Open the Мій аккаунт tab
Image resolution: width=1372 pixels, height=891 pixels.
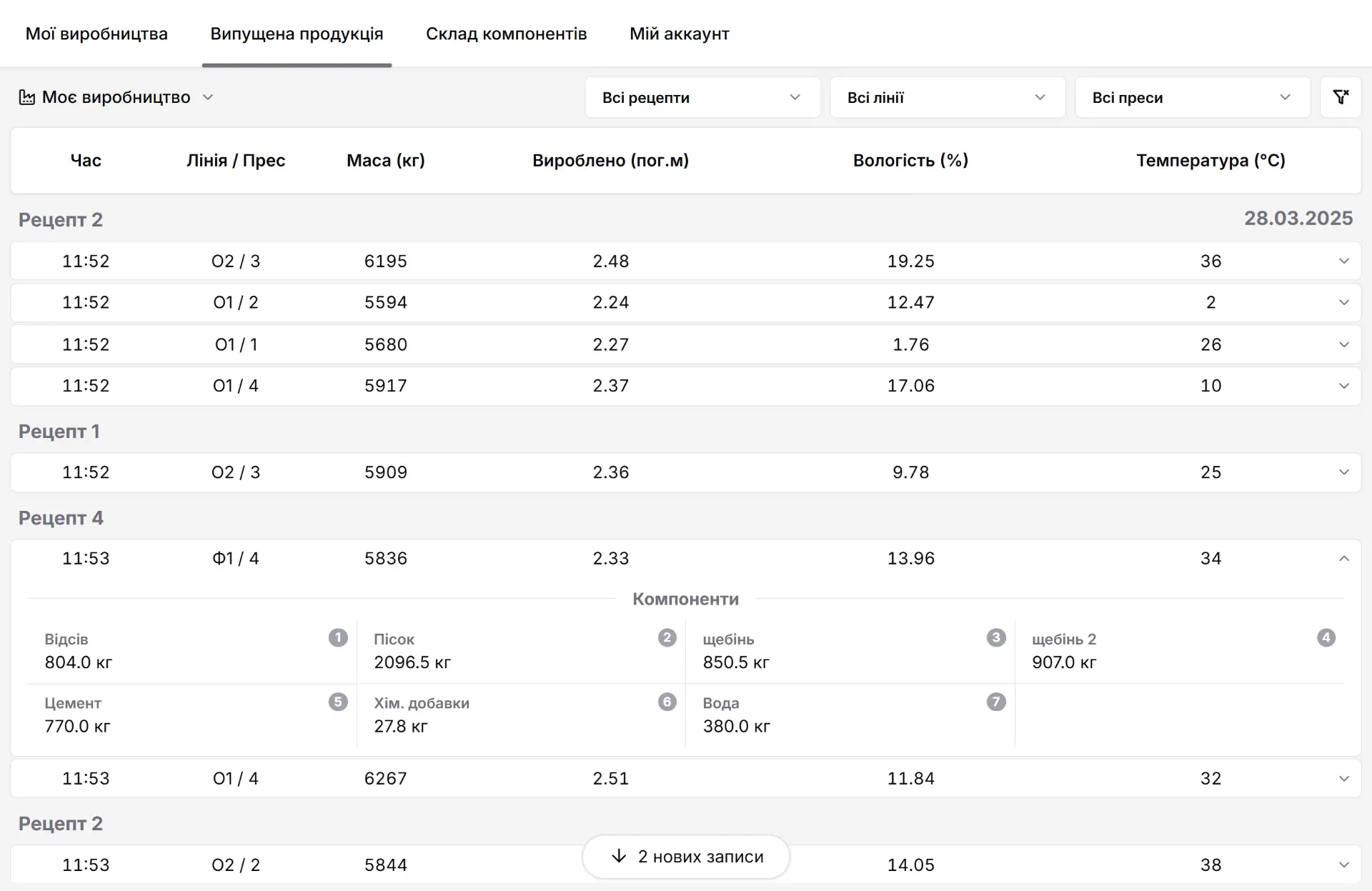point(679,34)
